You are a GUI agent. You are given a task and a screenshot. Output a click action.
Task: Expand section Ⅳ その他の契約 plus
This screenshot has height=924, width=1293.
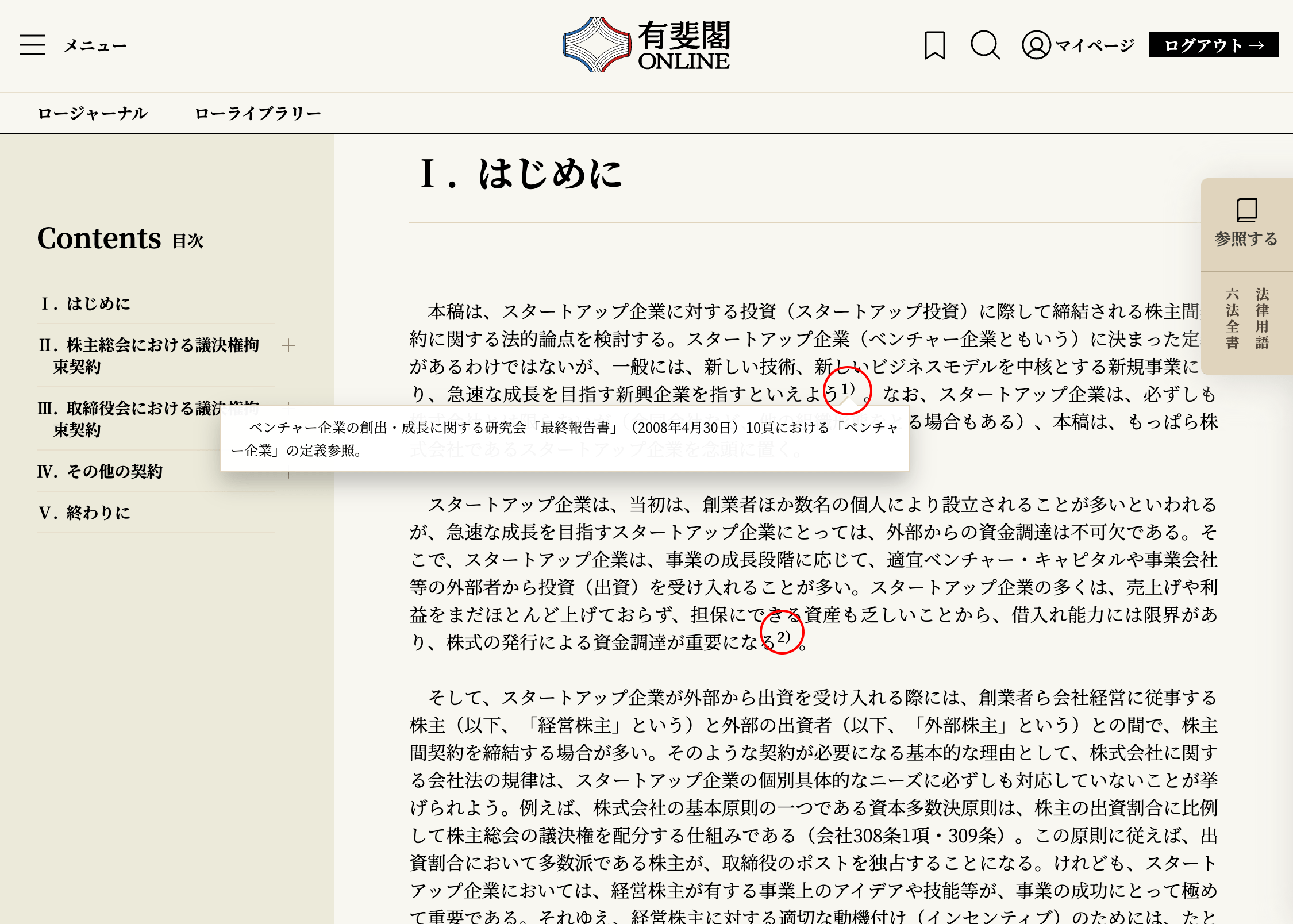[x=288, y=474]
